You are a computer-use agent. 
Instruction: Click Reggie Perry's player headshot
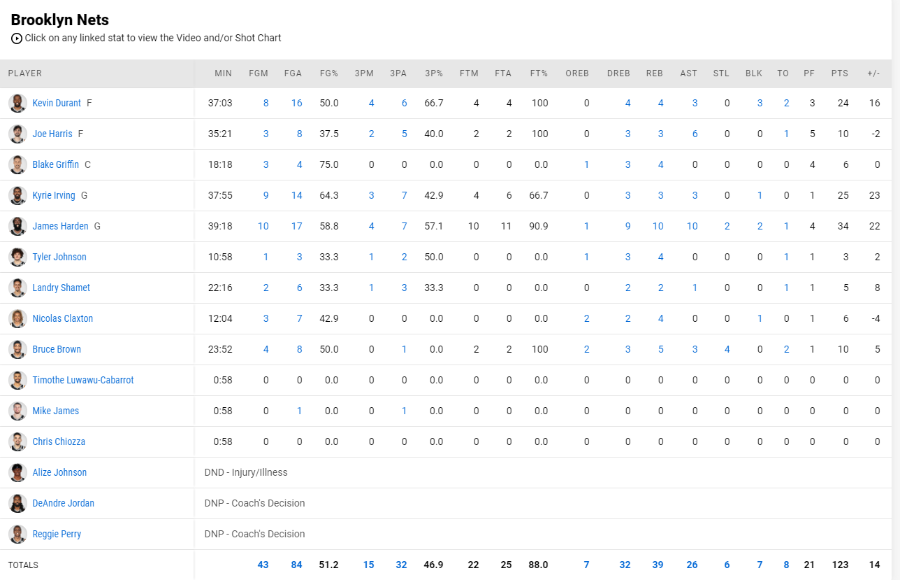coord(18,534)
